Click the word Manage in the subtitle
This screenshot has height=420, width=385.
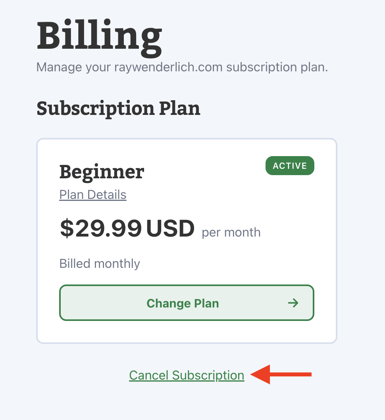pyautogui.click(x=59, y=68)
